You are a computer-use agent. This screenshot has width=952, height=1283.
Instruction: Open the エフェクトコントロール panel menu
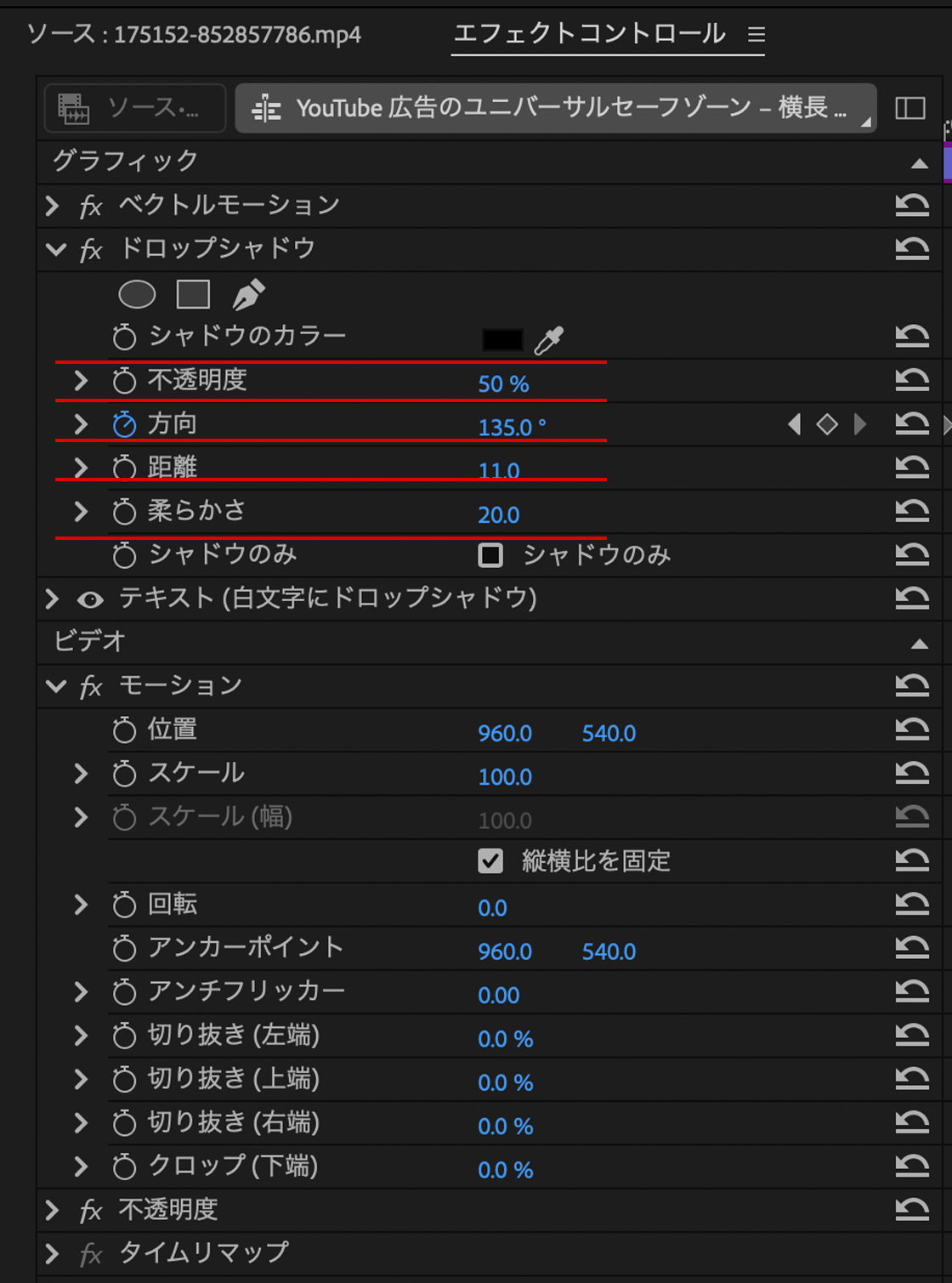click(756, 35)
